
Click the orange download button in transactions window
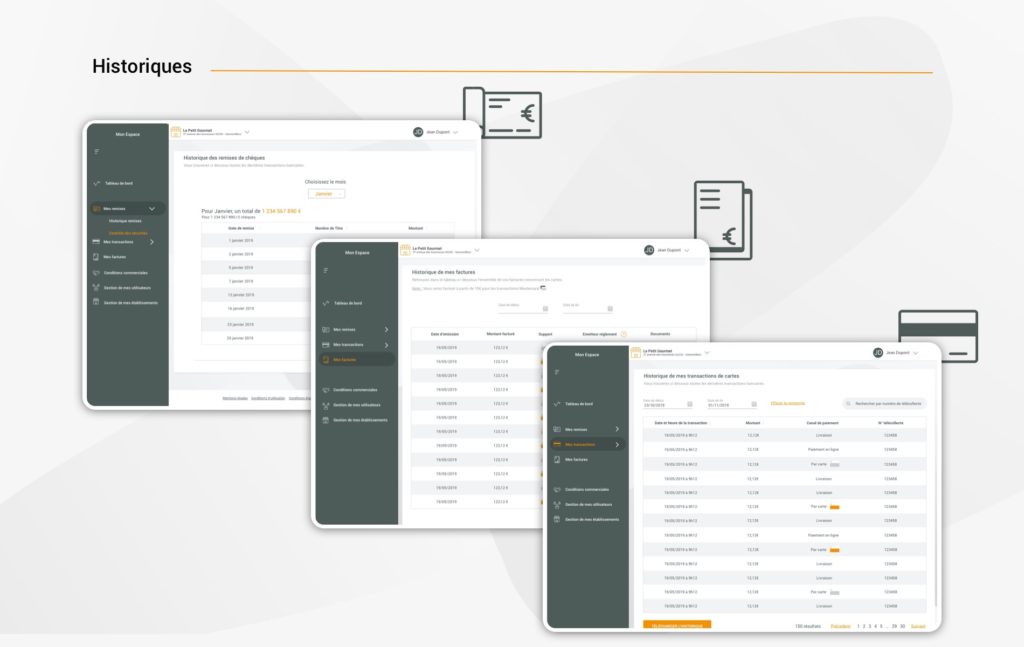(677, 625)
